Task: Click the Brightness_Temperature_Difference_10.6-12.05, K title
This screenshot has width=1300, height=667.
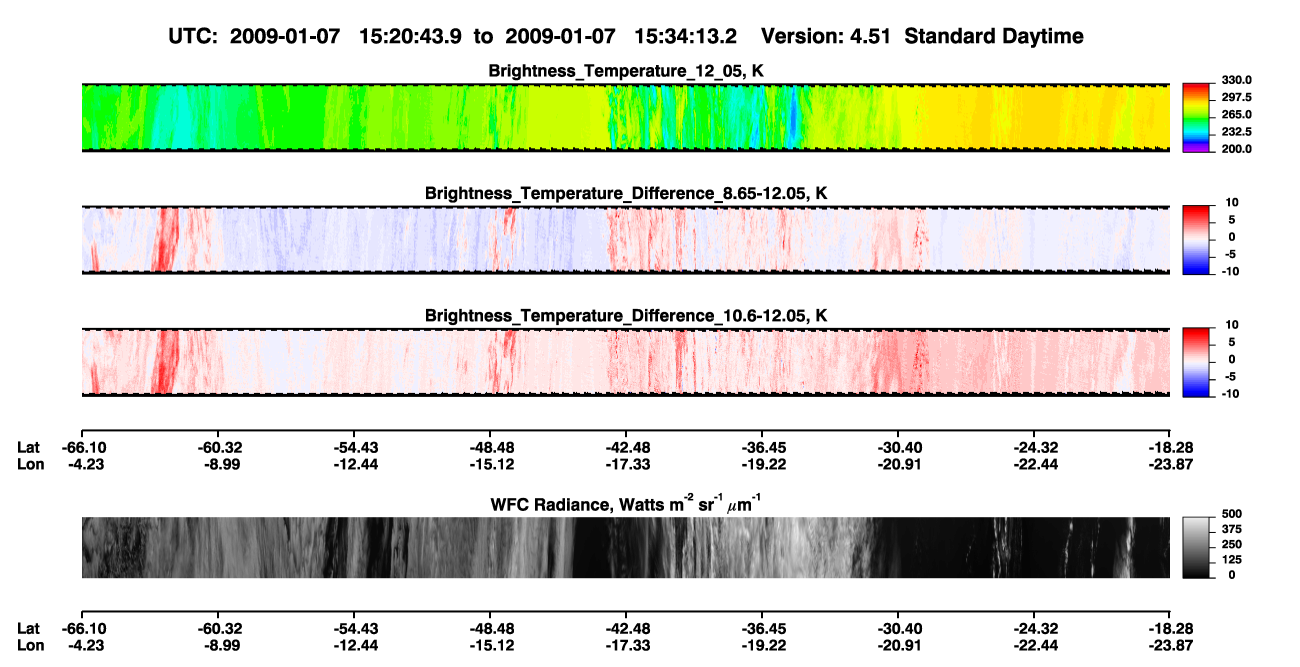Action: pyautogui.click(x=626, y=315)
